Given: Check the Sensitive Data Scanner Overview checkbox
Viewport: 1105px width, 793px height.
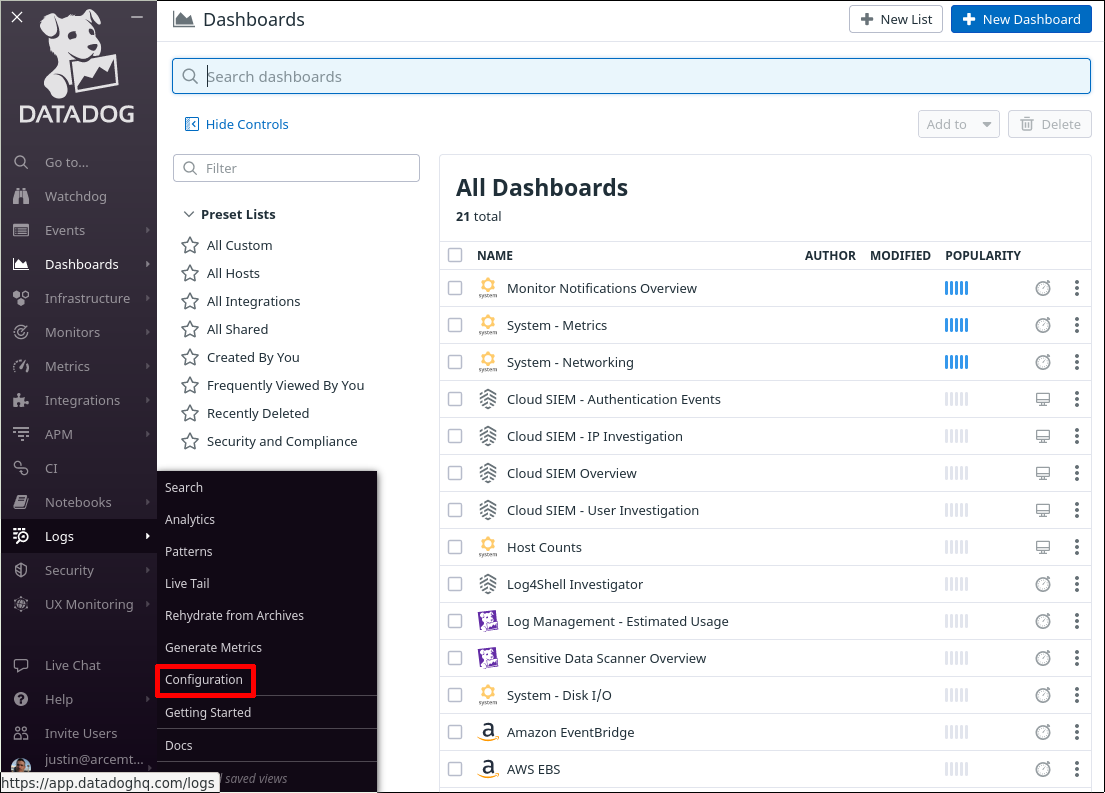Looking at the screenshot, I should pyautogui.click(x=455, y=658).
